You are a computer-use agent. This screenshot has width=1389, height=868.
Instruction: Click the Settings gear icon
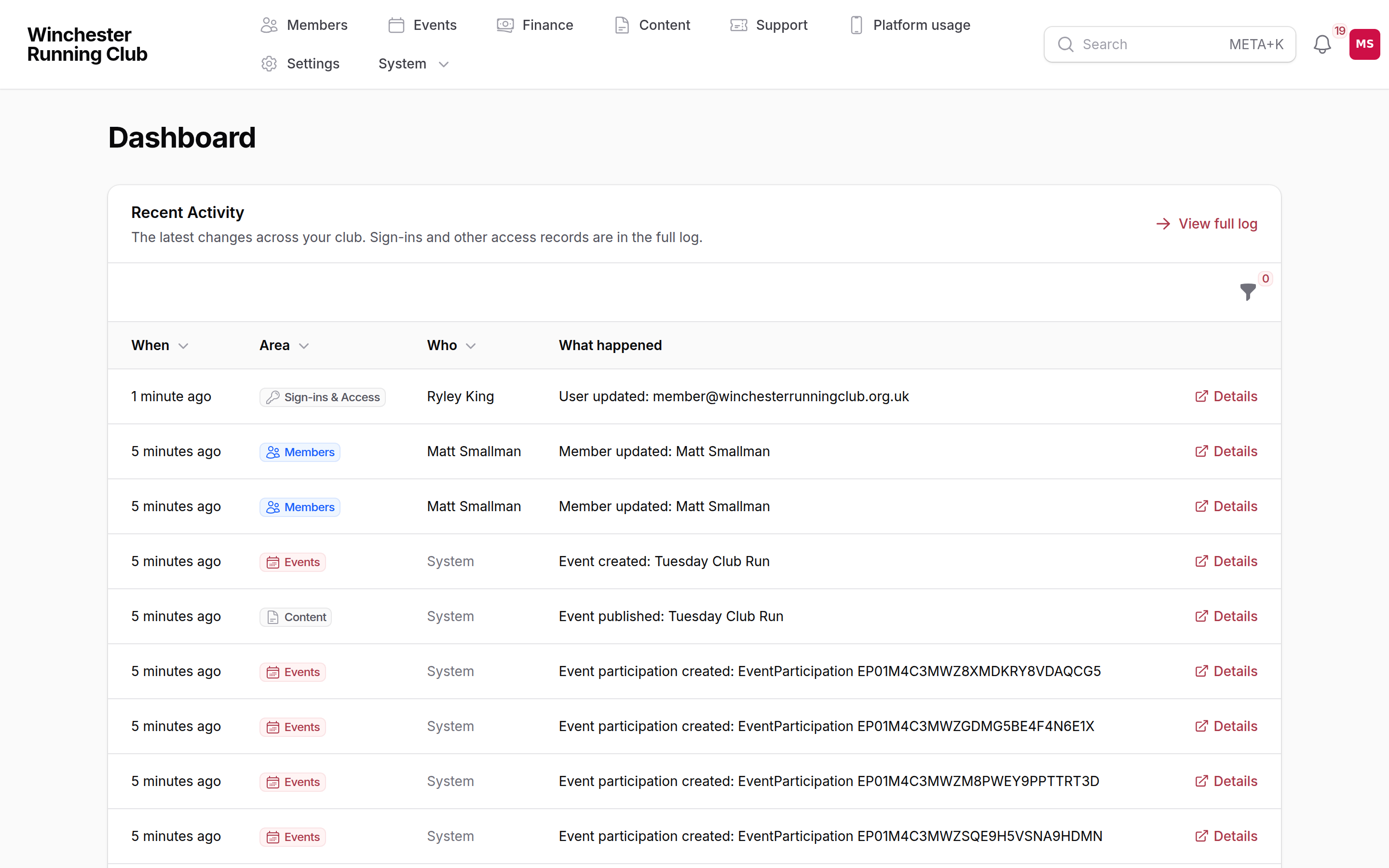[269, 64]
